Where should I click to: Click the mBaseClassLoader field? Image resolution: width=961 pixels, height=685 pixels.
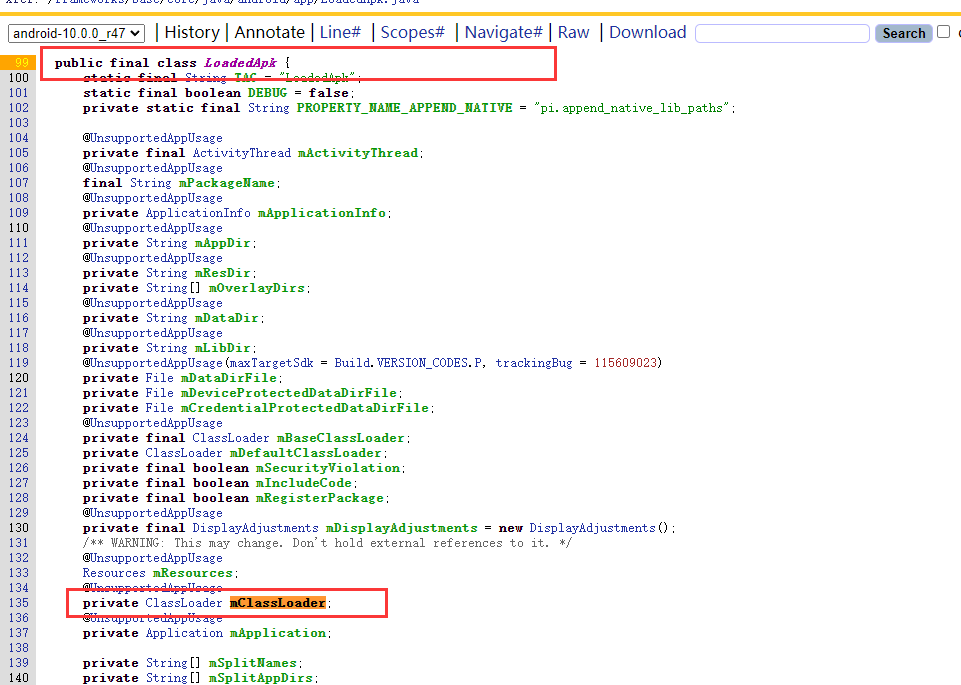(x=340, y=438)
